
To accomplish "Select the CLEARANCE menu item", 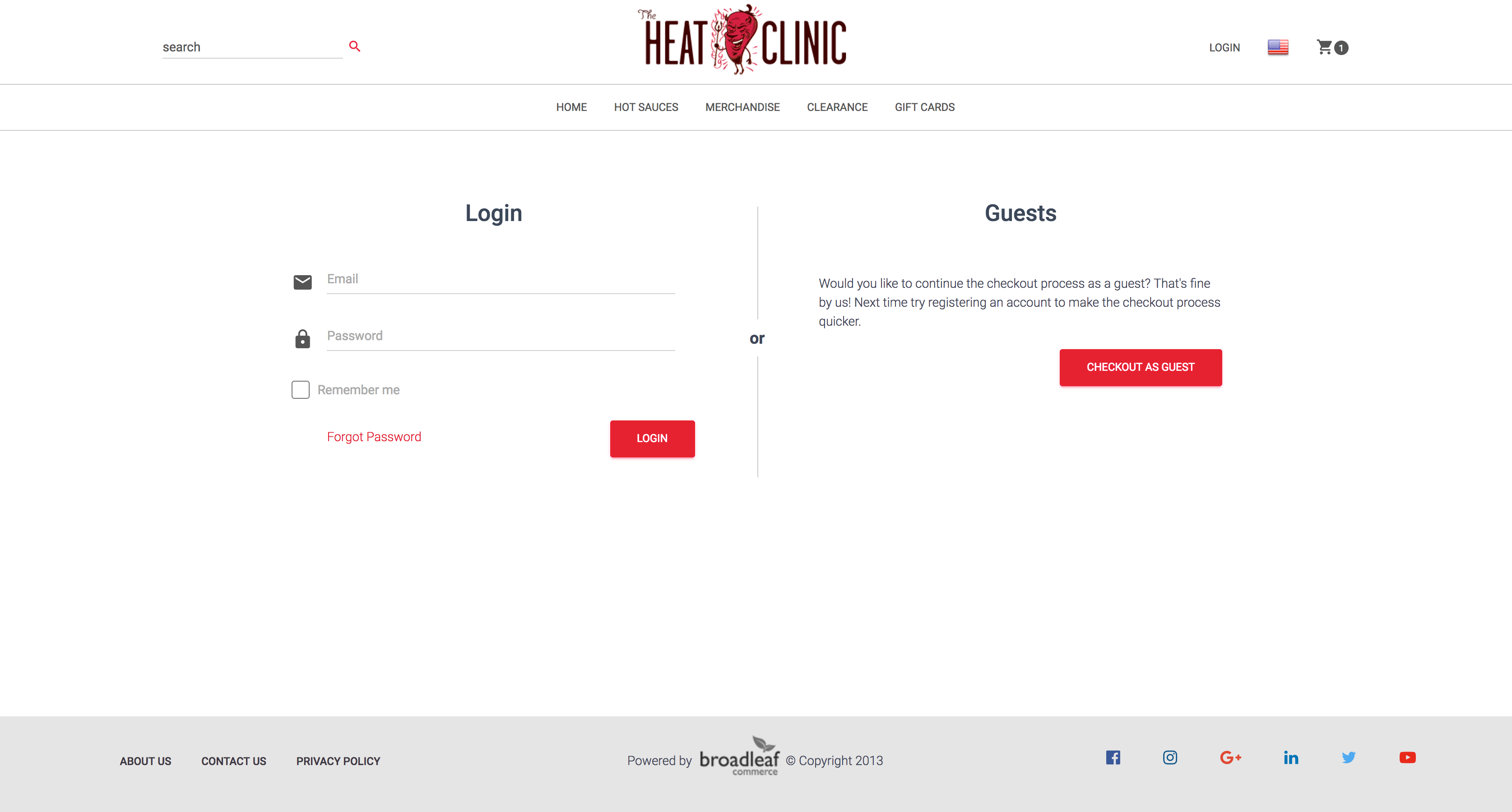I will click(838, 107).
